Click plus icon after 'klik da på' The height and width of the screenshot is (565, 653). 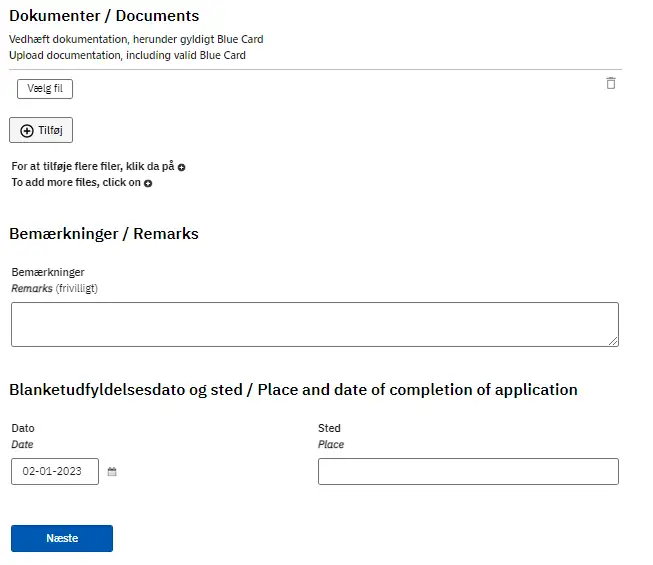(x=182, y=167)
